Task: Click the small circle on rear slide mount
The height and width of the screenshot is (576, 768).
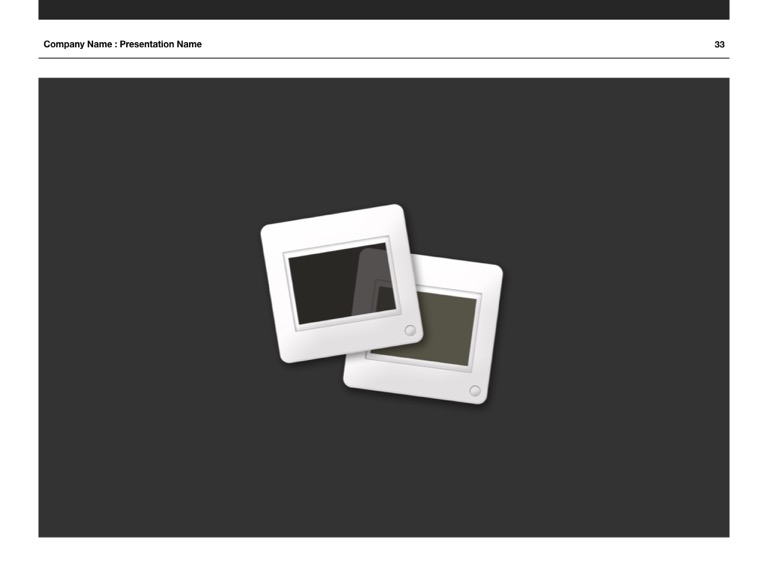Action: click(475, 390)
